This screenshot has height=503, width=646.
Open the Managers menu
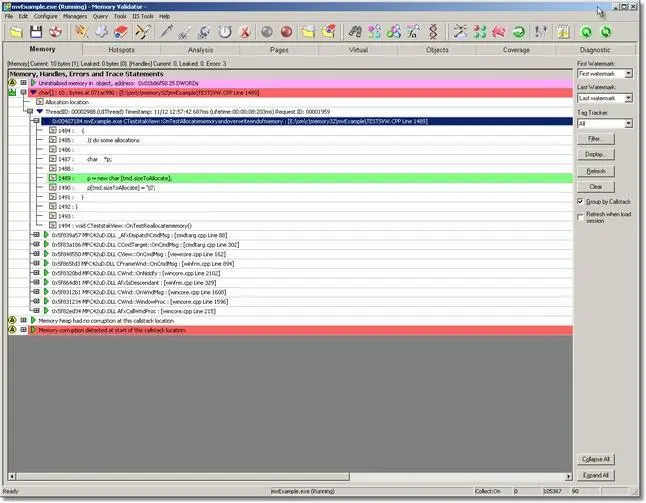coord(75,16)
